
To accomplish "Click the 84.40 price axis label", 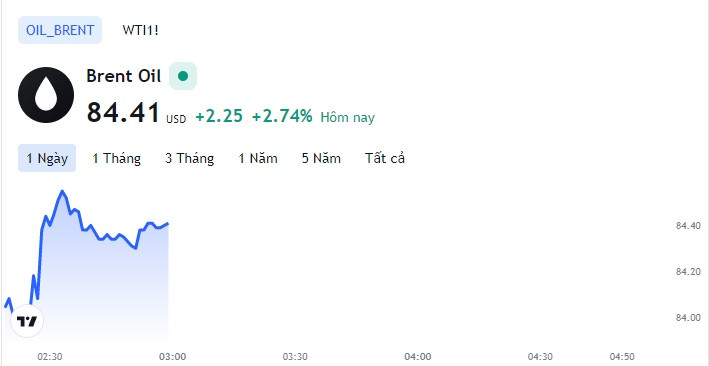I will click(x=688, y=226).
